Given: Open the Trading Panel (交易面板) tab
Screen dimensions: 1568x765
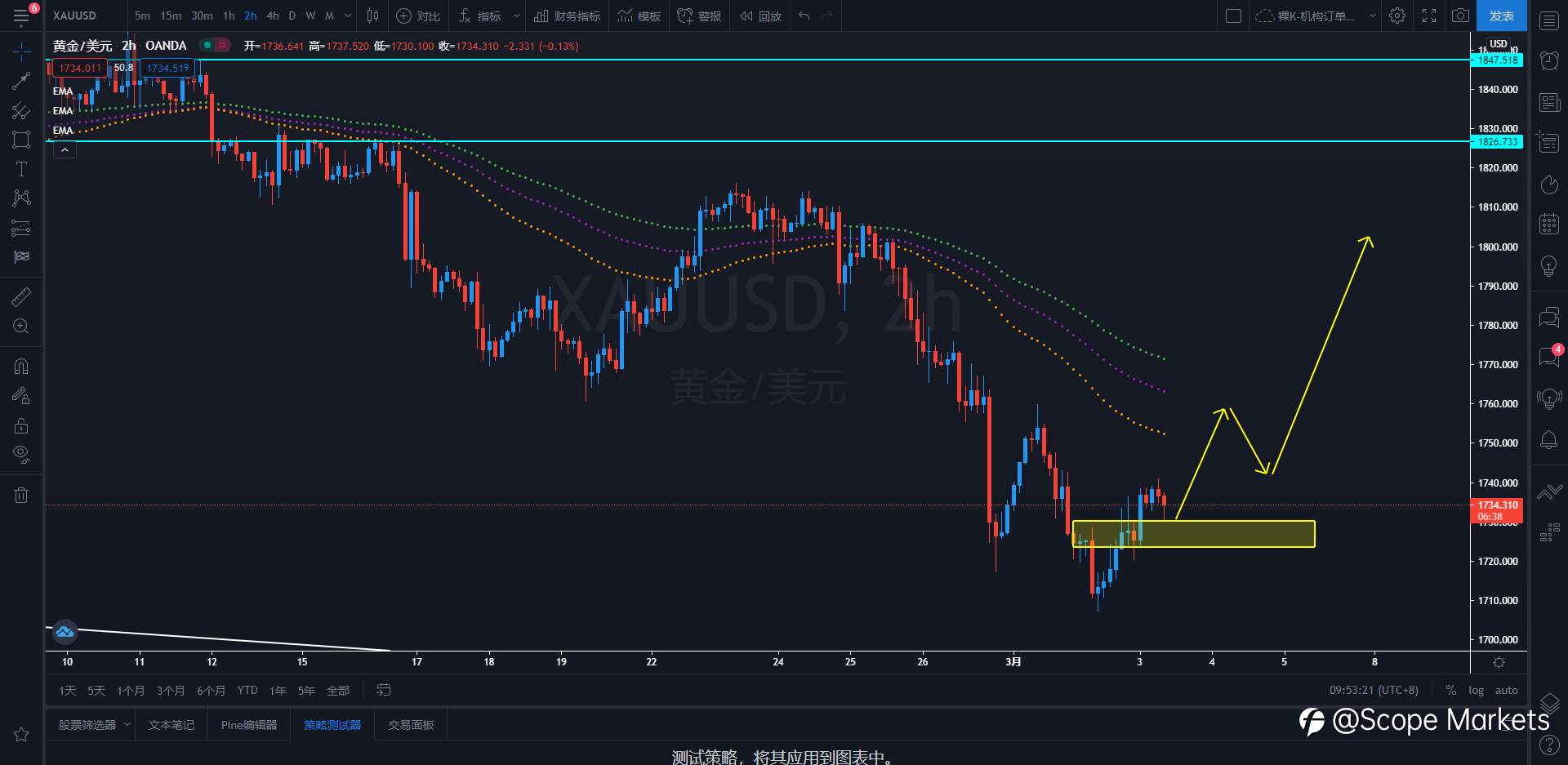Looking at the screenshot, I should pos(411,725).
